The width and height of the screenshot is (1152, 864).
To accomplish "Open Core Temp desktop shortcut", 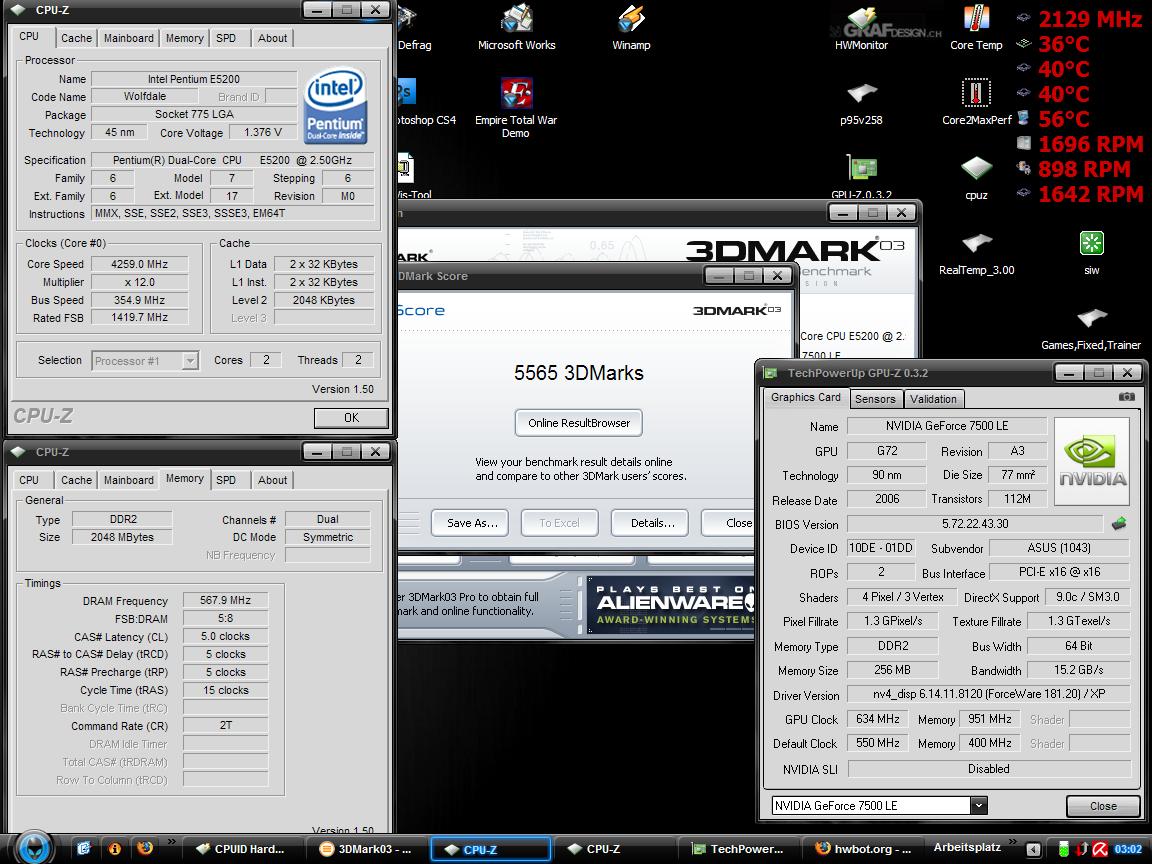I will (976, 28).
